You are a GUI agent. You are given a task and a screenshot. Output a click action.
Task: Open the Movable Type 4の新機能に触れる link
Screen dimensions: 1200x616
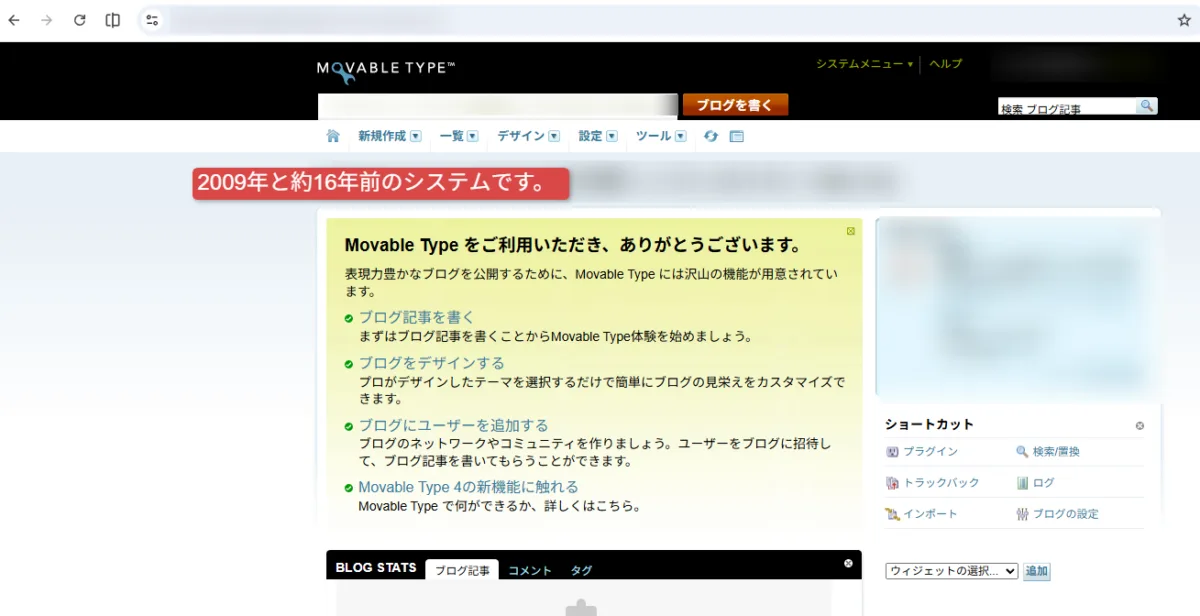tap(468, 487)
